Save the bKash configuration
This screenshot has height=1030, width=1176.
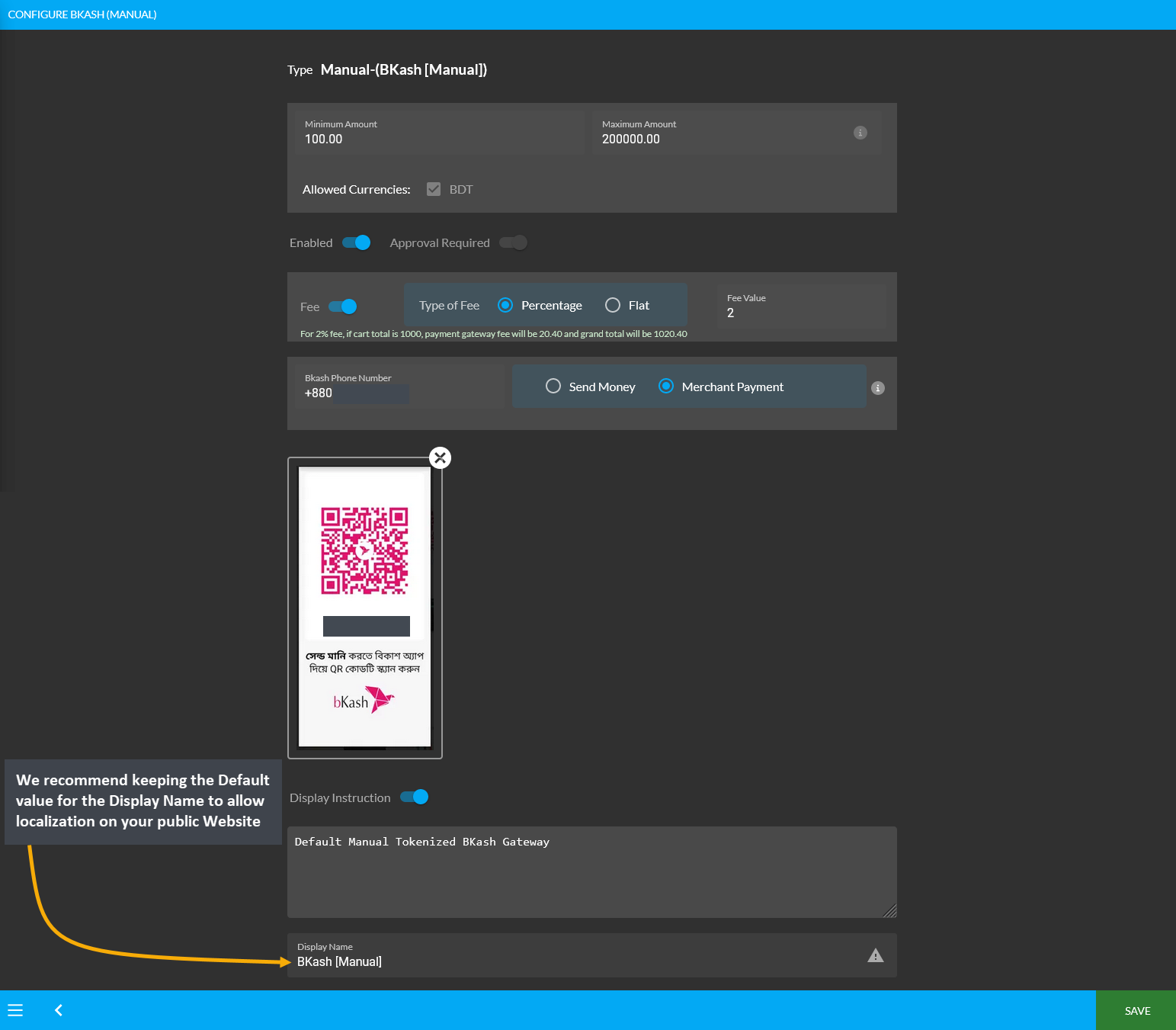1136,1010
